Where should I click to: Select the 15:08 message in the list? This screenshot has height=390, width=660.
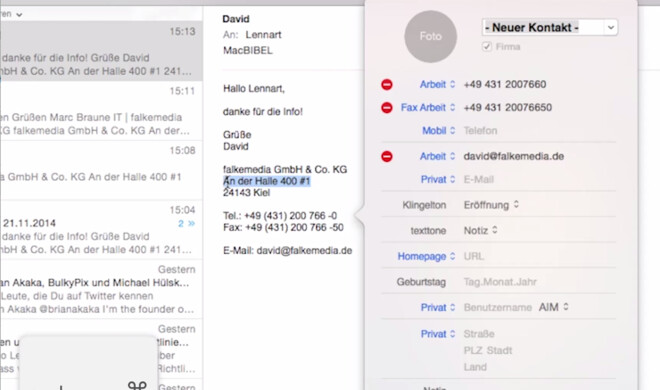click(101, 170)
